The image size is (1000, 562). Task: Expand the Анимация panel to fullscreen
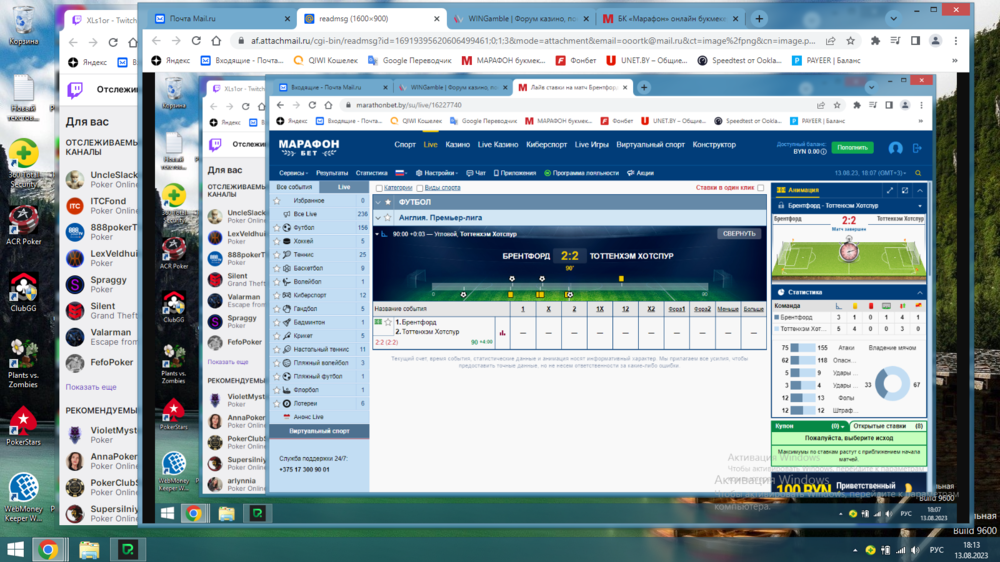coord(890,190)
